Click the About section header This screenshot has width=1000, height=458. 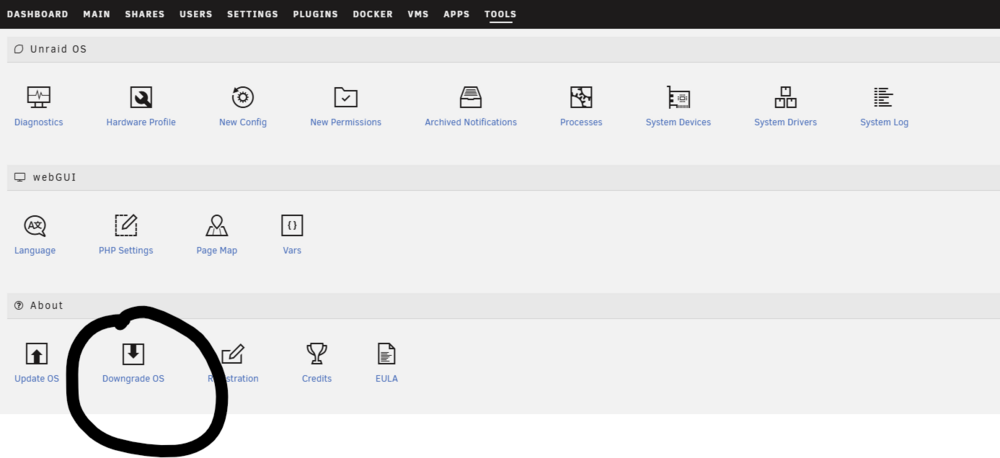[x=504, y=306]
